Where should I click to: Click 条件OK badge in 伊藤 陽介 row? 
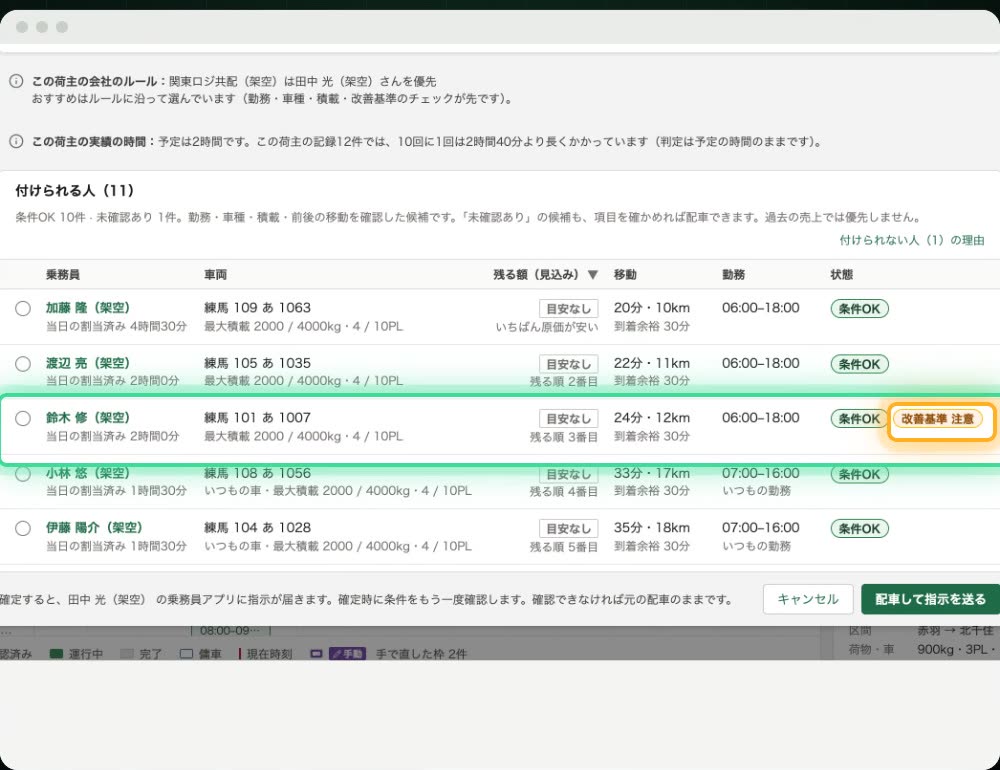859,529
